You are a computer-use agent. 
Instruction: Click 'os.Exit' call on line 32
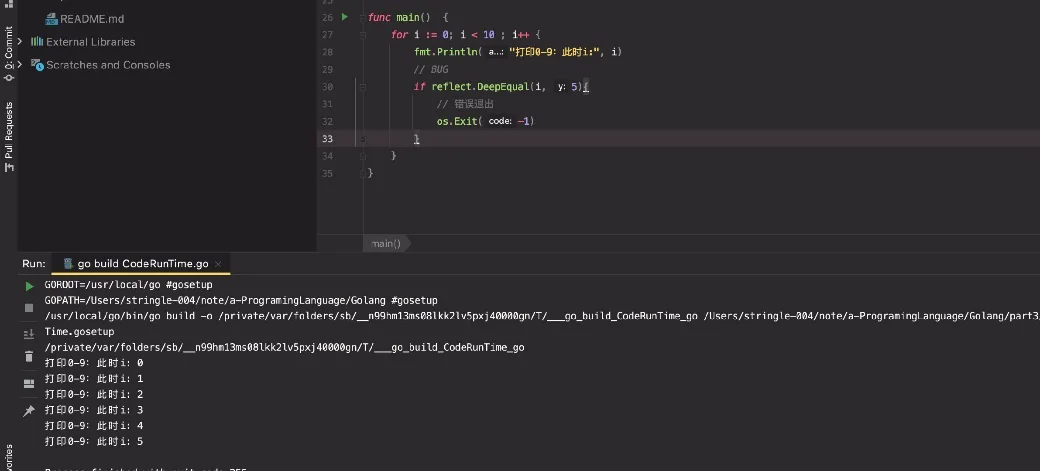click(458, 121)
